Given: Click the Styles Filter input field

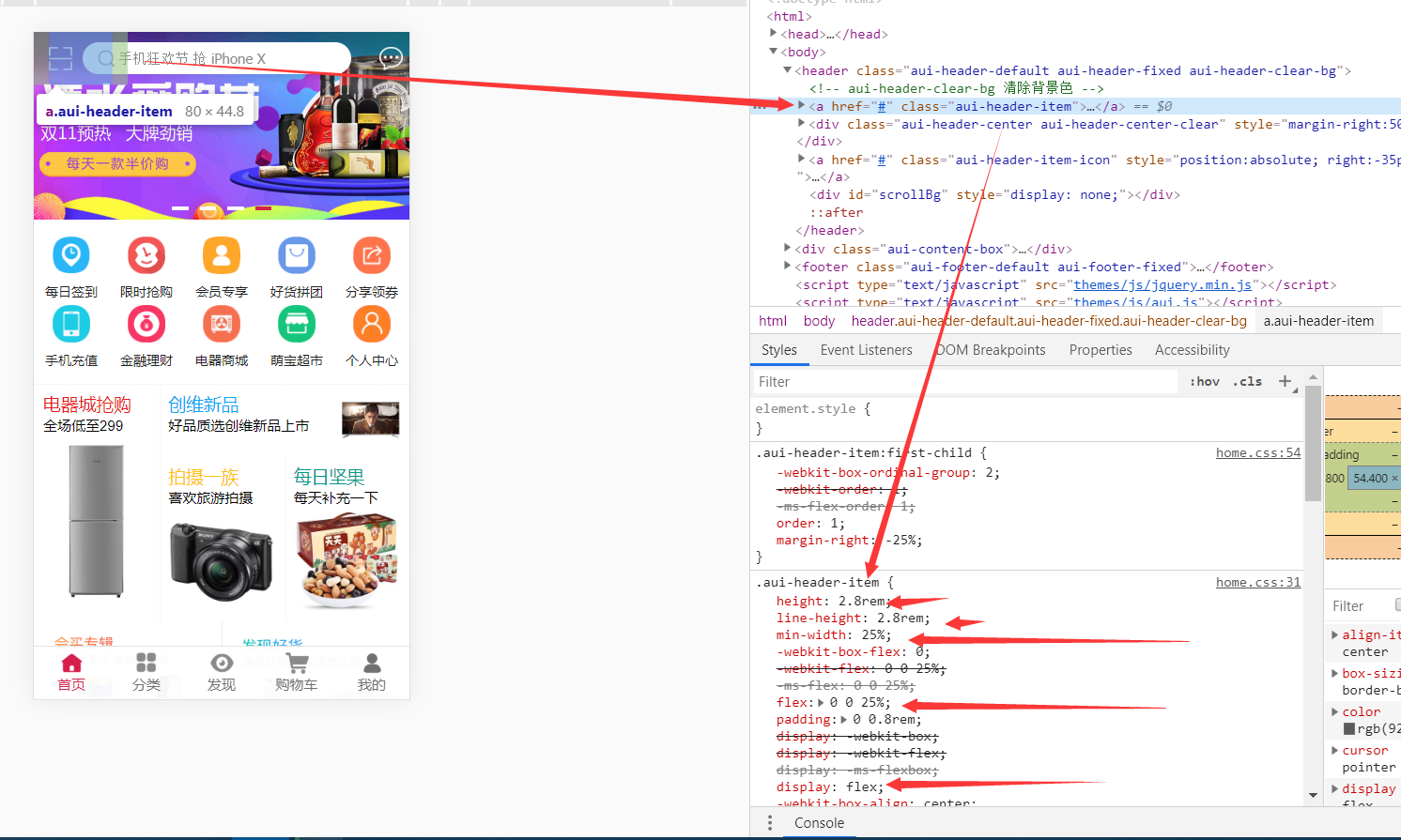Looking at the screenshot, I should [x=965, y=381].
